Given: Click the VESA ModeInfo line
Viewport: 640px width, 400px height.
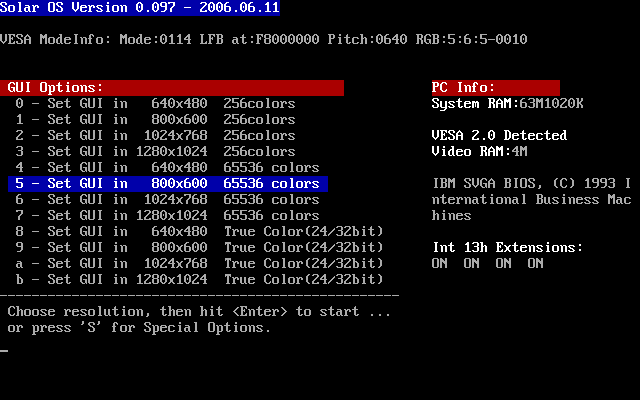Looking at the screenshot, I should coord(264,40).
